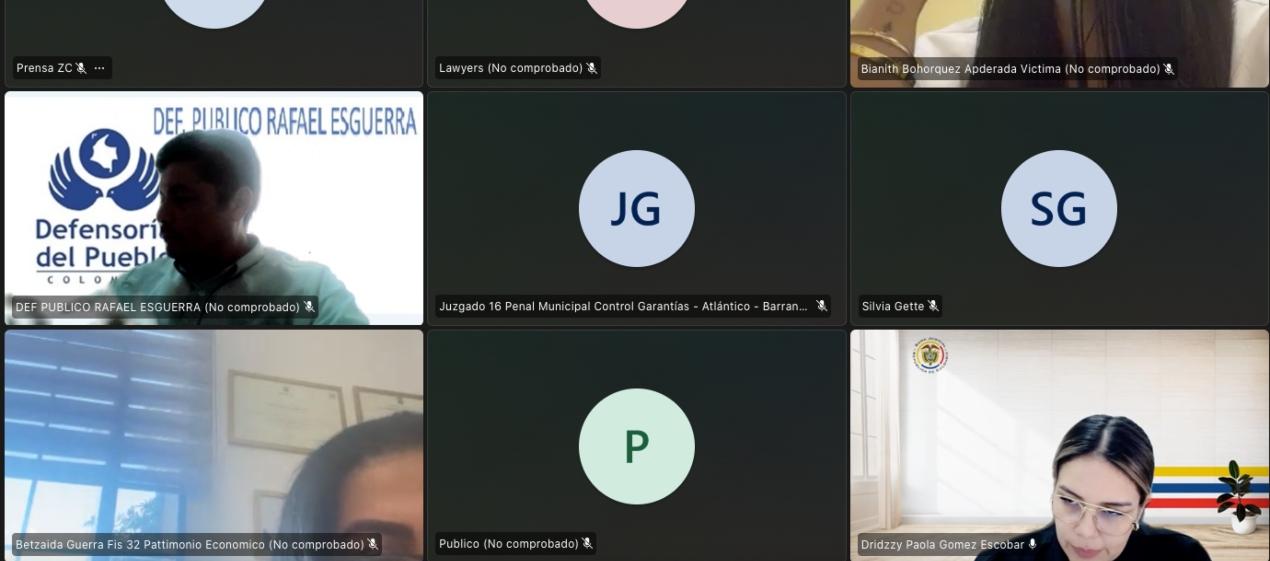1270x561 pixels.
Task: Click muted mic icon for DEF PUBLICO RAFAEL ESGUERRA
Action: click(309, 307)
